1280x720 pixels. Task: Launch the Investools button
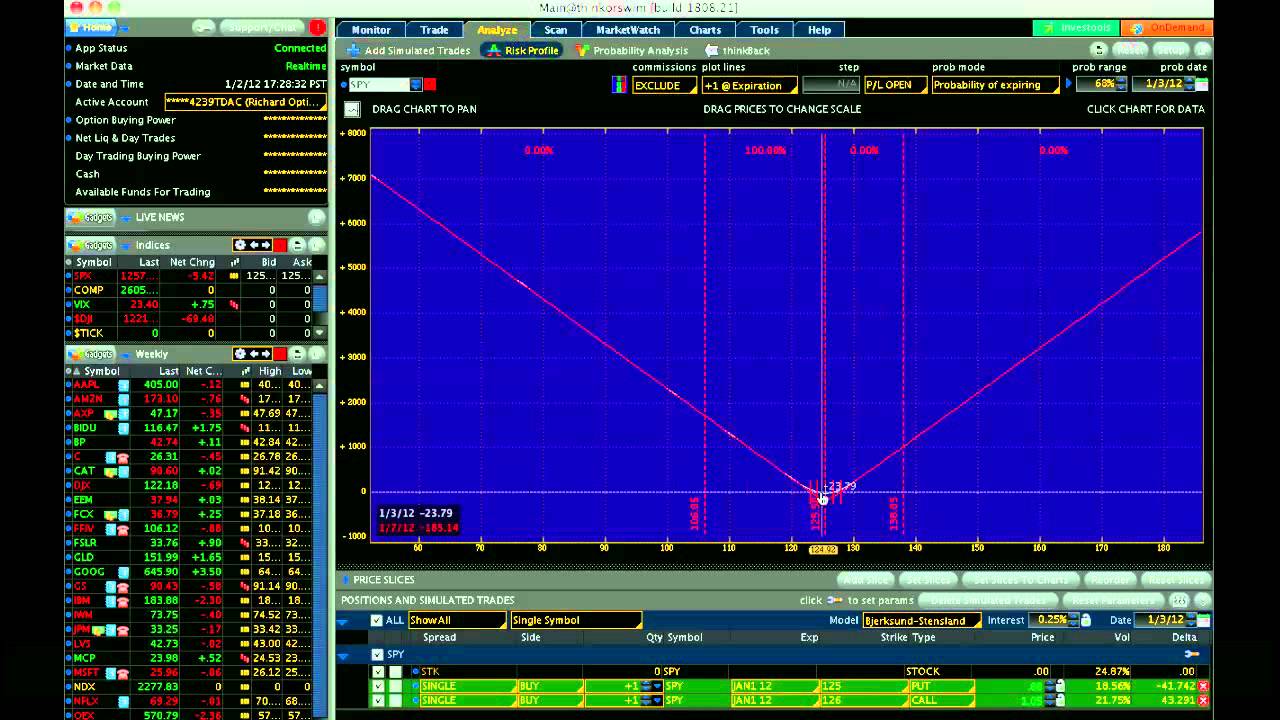(1074, 29)
